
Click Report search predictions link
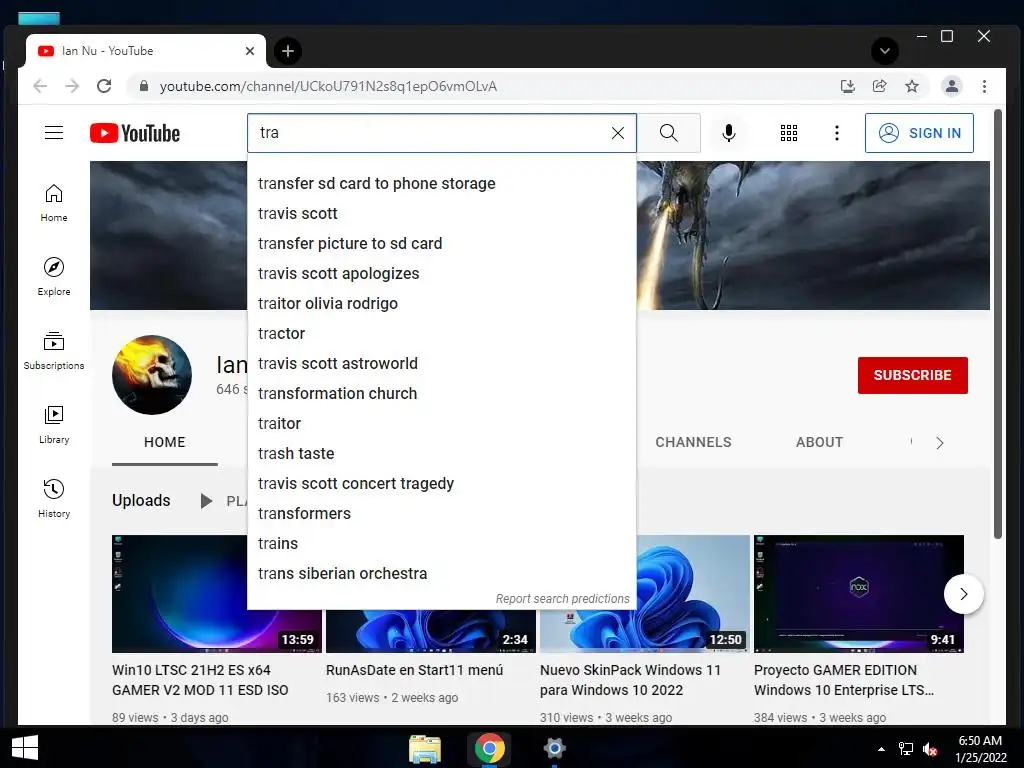pyautogui.click(x=562, y=599)
